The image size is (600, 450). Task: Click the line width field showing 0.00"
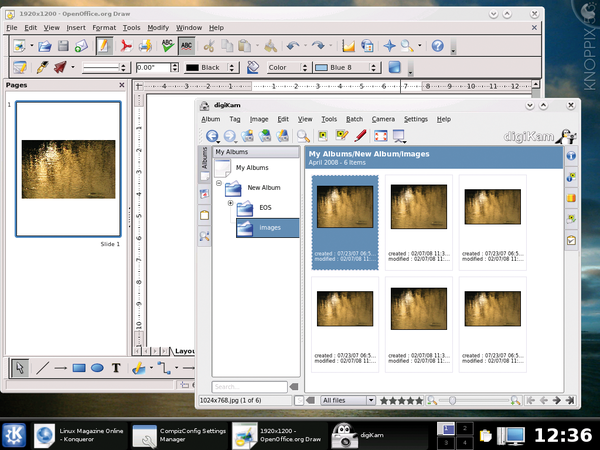(x=153, y=68)
